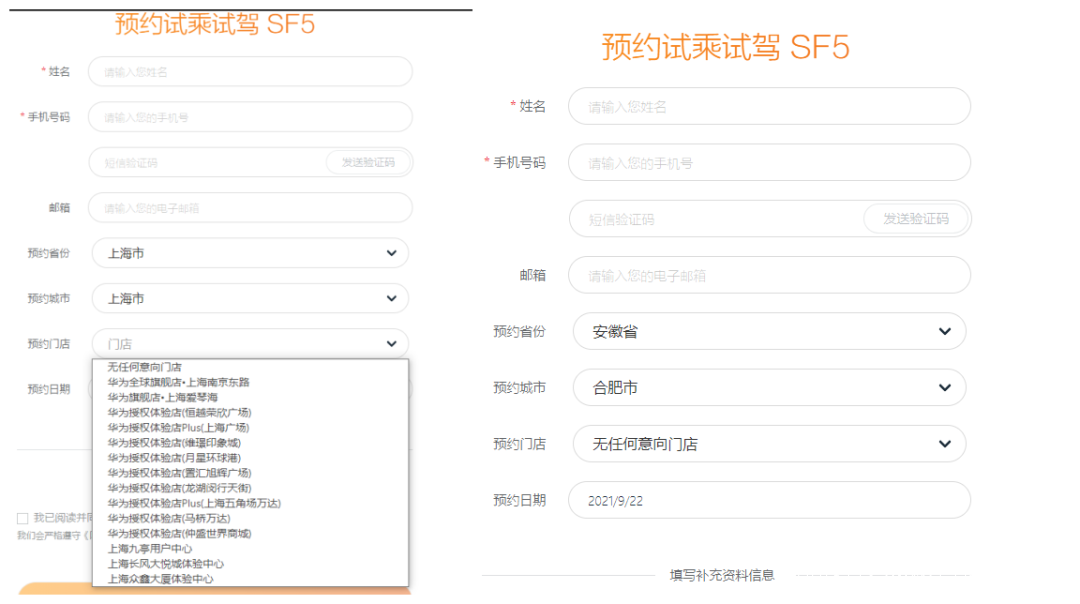Click the right 手机号码 phone input field
This screenshot has width=1080, height=604.
tap(769, 163)
